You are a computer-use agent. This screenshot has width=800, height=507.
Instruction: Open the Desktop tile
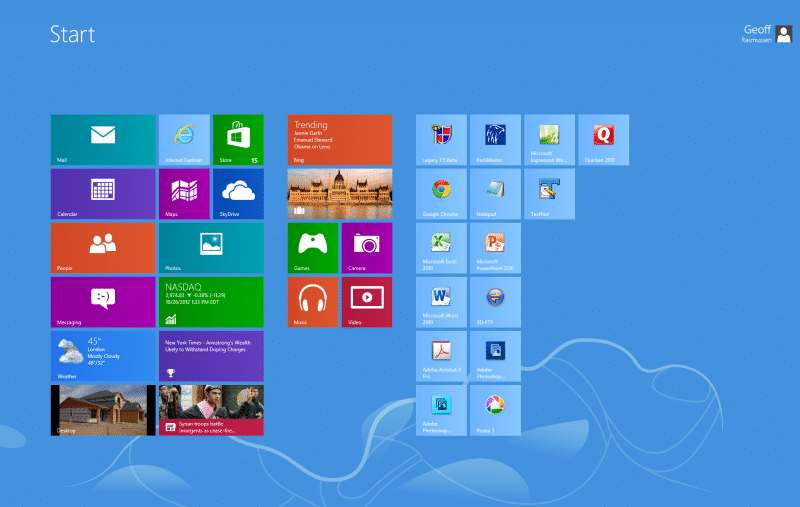[103, 410]
